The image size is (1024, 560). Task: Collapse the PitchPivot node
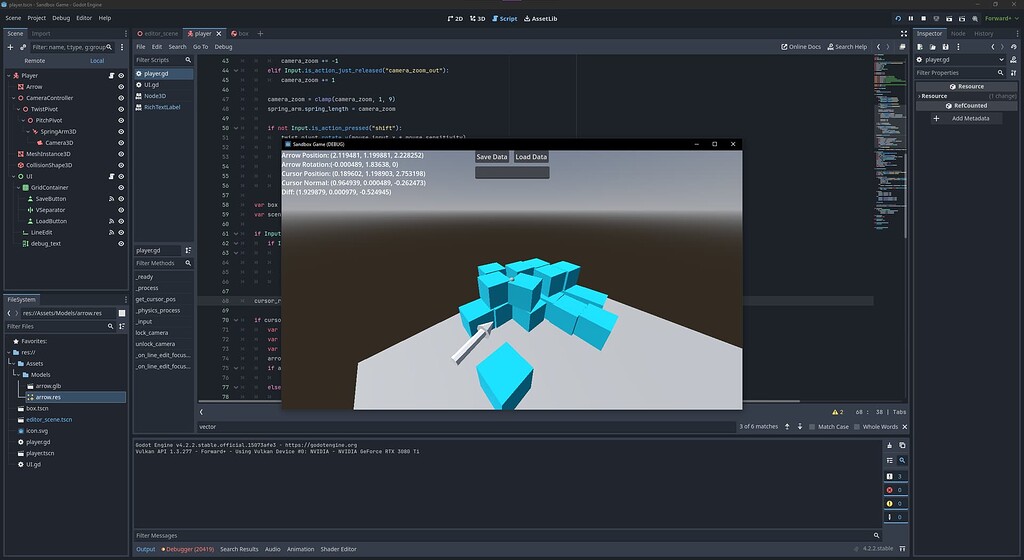23,120
